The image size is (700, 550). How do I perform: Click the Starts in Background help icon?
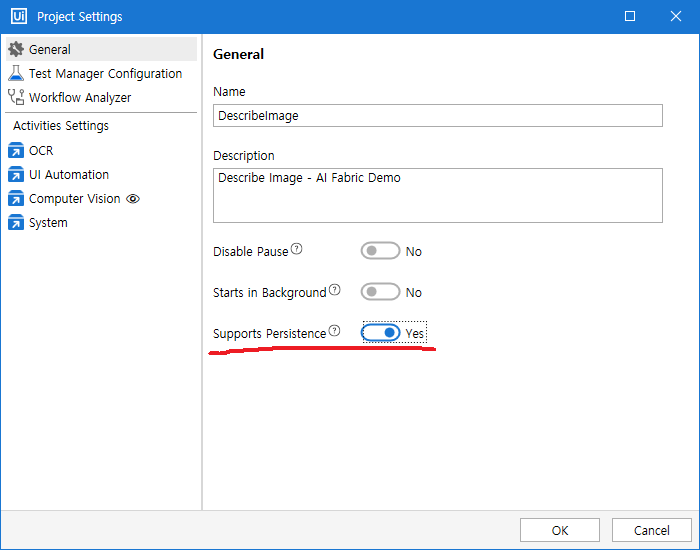(335, 291)
